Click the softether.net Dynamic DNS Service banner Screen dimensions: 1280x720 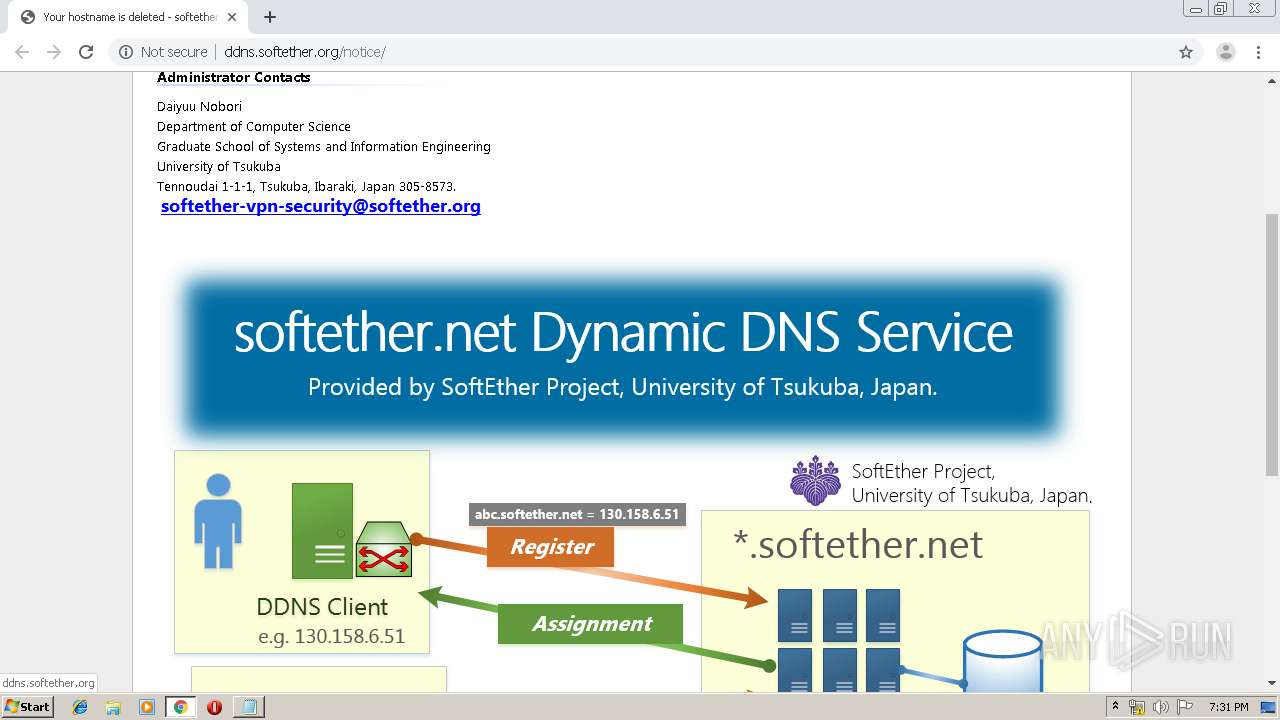(622, 356)
